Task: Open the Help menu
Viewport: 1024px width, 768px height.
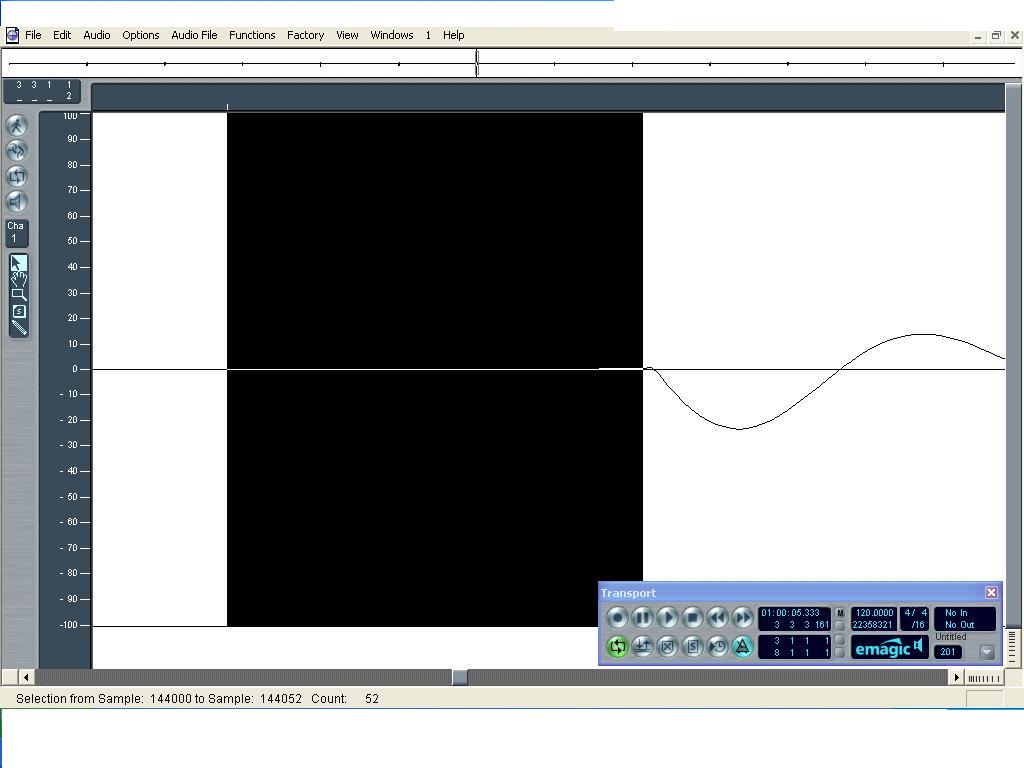Action: tap(453, 35)
